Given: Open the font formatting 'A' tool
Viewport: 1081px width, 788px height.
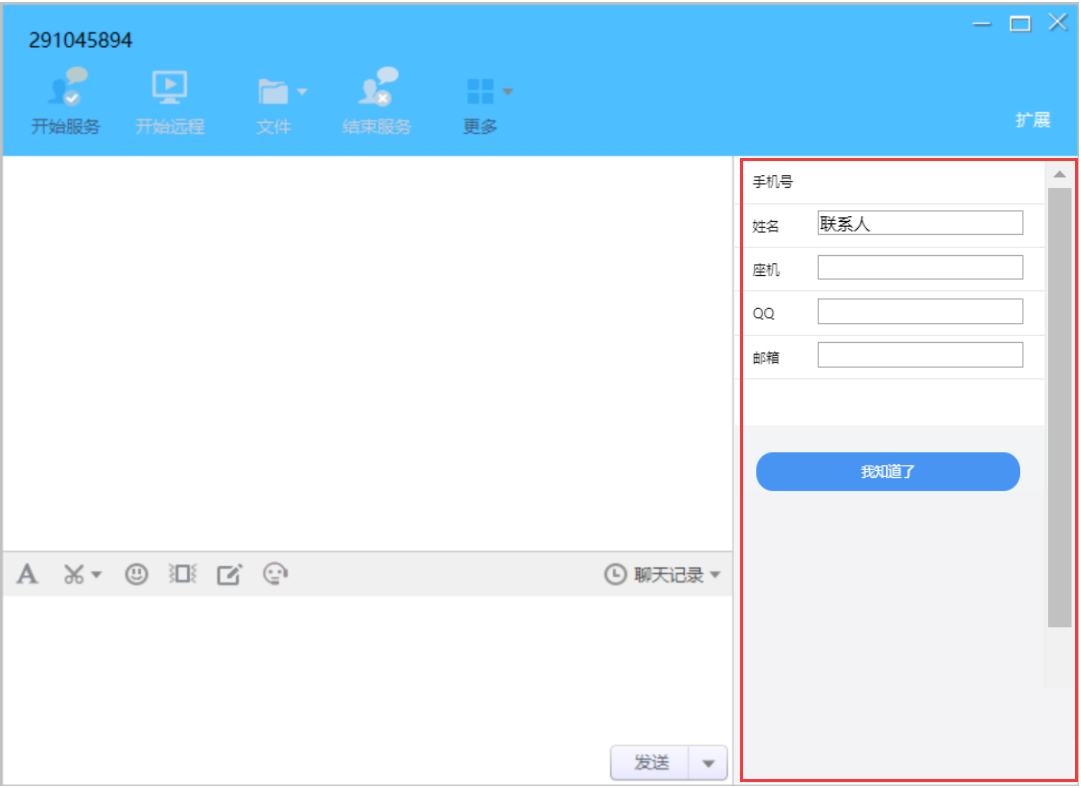Looking at the screenshot, I should [x=27, y=575].
